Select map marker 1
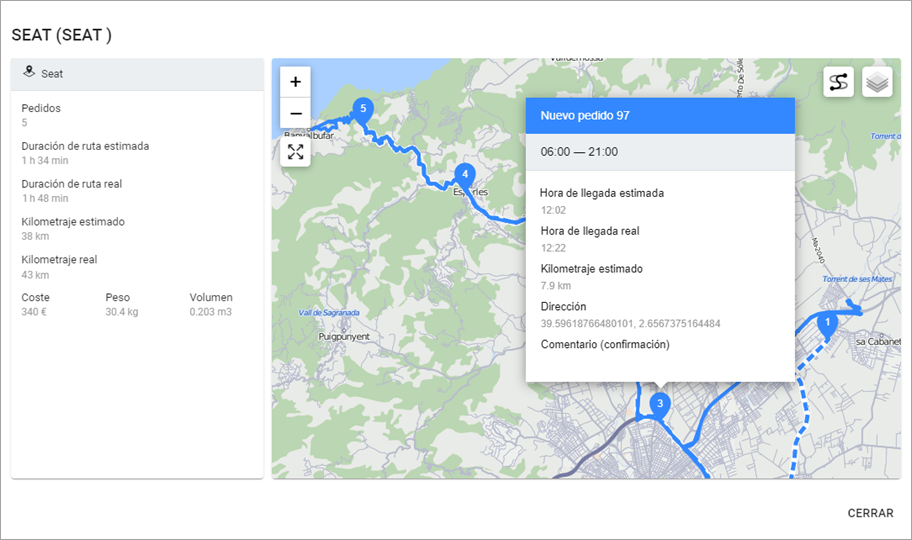 (827, 324)
